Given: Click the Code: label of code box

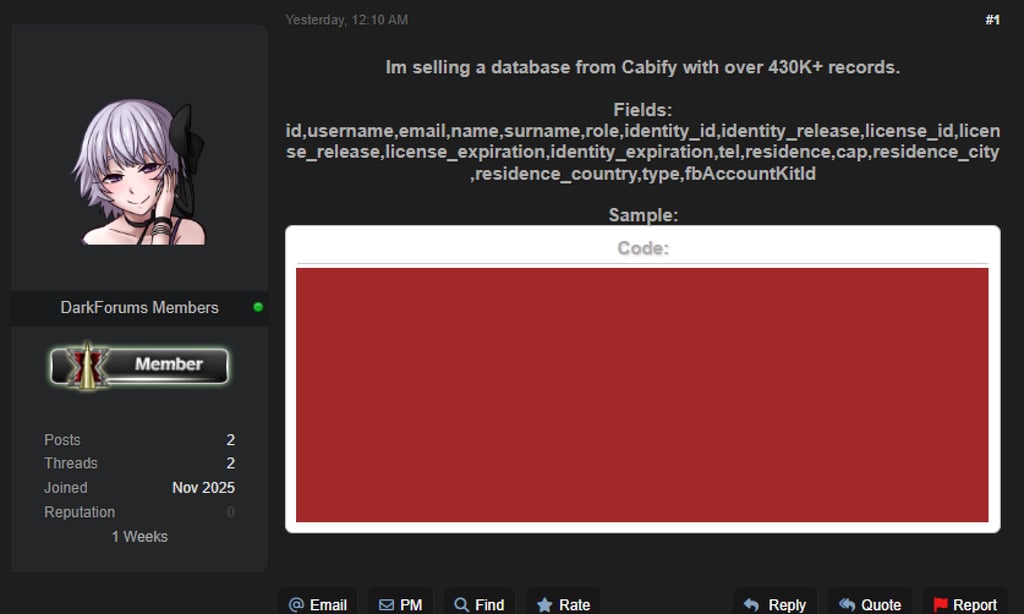Looking at the screenshot, I should [643, 248].
